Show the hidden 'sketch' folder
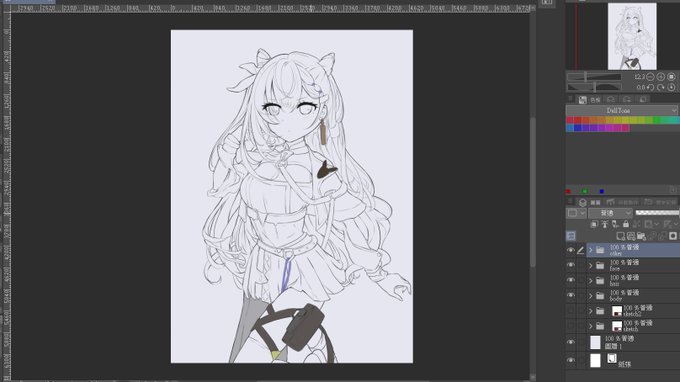The image size is (680, 382). click(x=571, y=326)
